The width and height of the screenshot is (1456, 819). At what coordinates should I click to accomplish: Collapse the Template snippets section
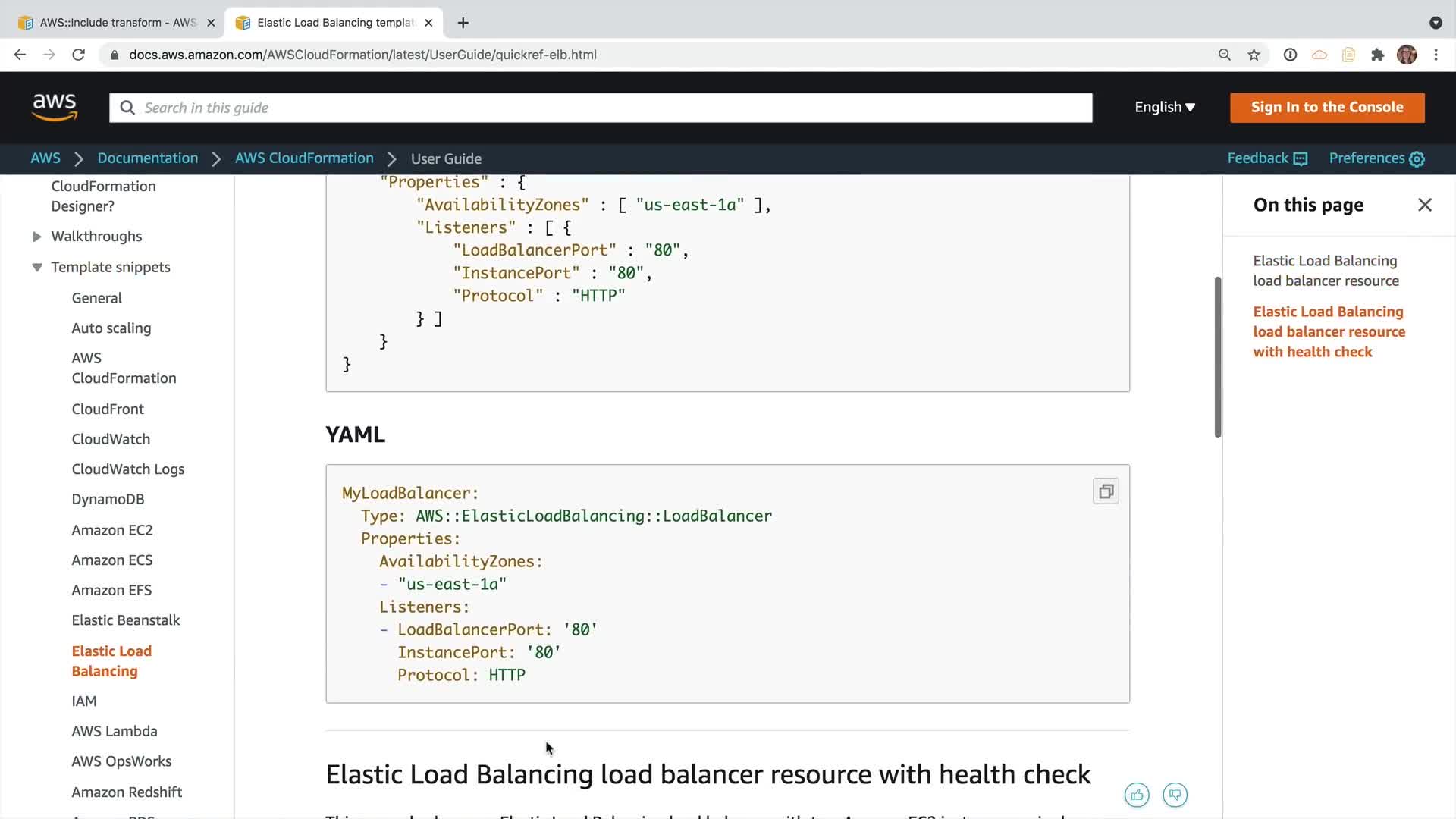[36, 267]
